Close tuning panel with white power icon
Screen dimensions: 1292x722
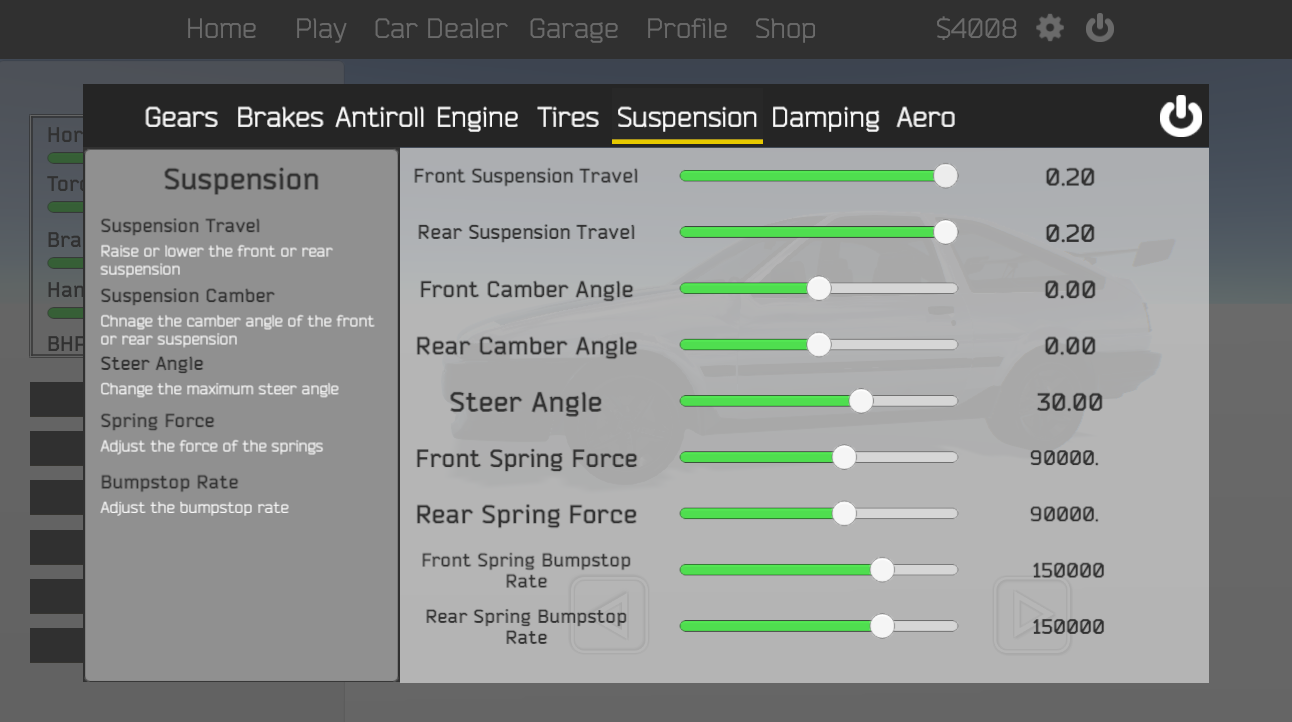click(1181, 116)
